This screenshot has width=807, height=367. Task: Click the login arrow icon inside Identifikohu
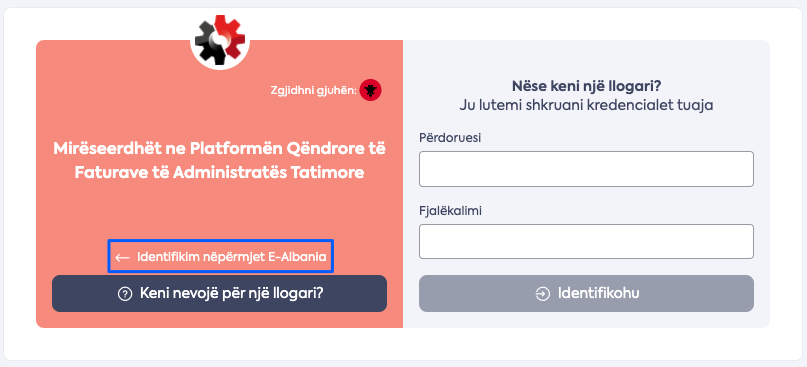tap(542, 294)
